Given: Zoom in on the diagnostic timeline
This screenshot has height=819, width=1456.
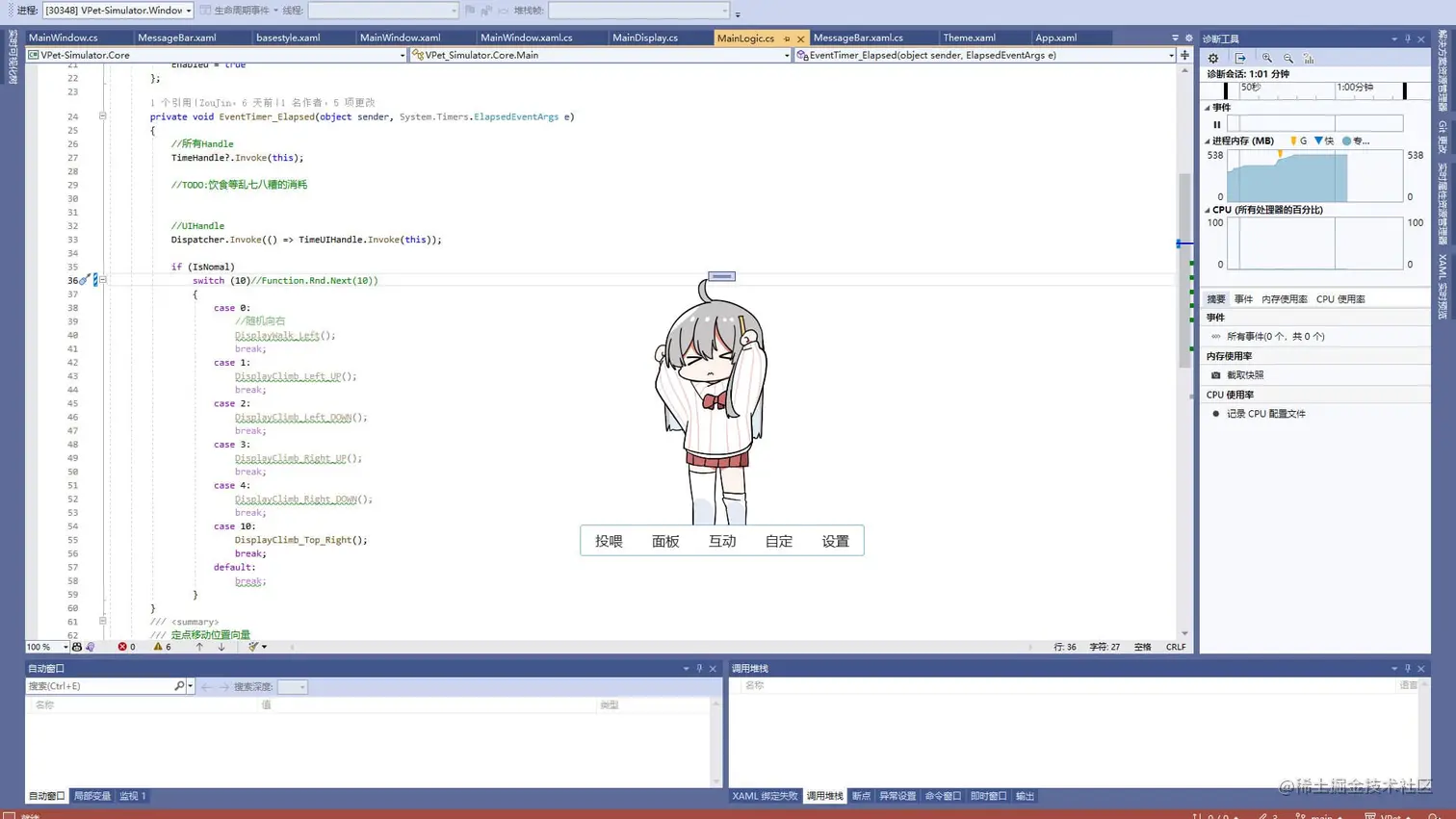Looking at the screenshot, I should click(x=1267, y=58).
